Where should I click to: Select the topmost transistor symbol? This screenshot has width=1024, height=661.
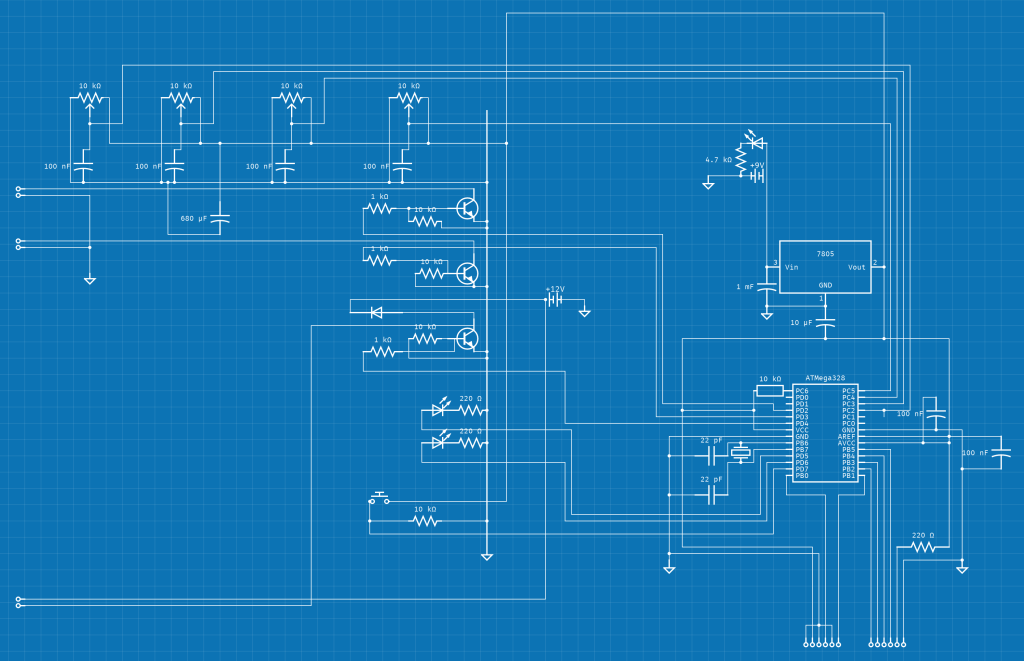tap(467, 209)
